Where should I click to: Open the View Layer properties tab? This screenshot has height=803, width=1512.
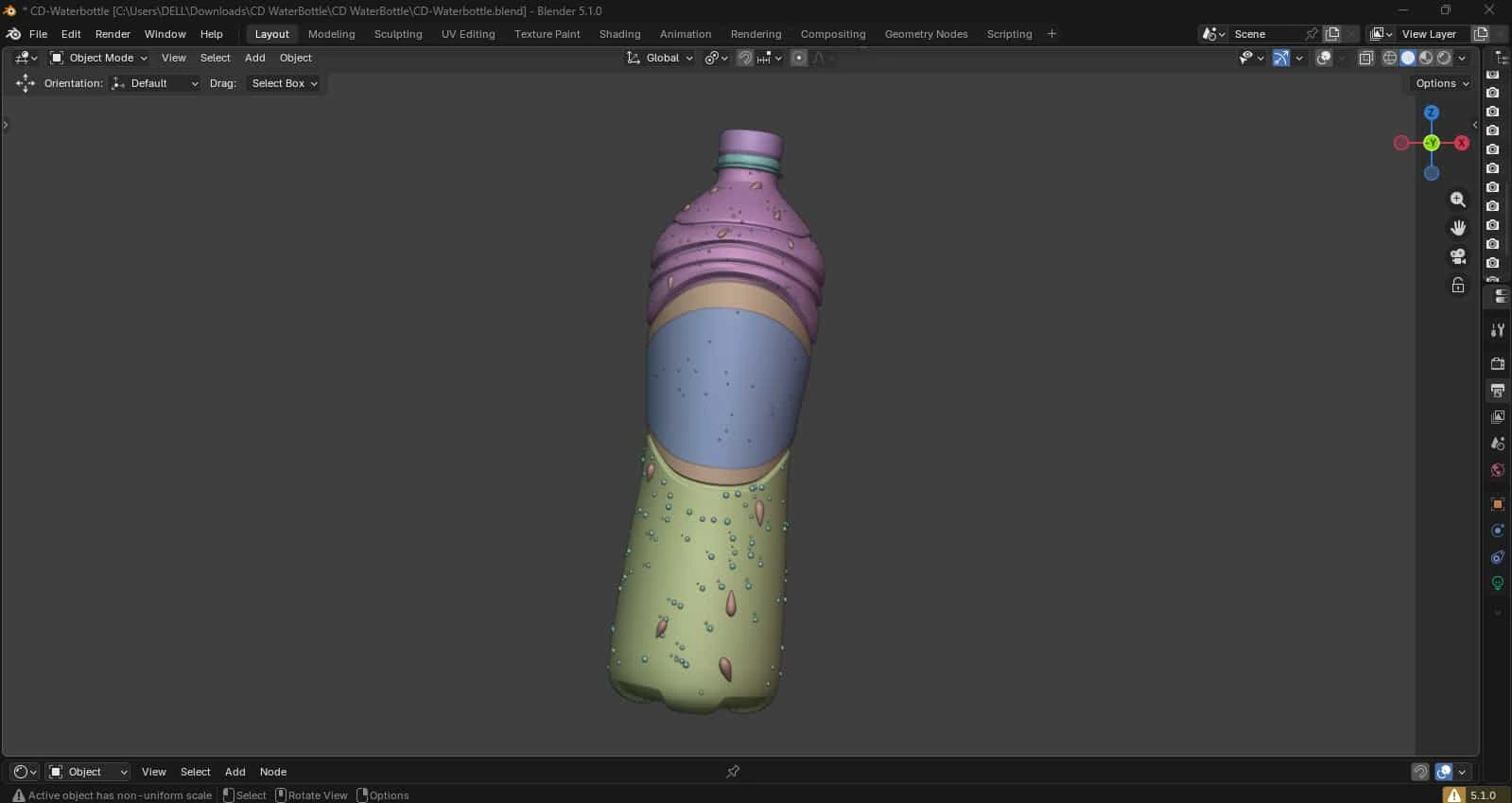pyautogui.click(x=1497, y=417)
